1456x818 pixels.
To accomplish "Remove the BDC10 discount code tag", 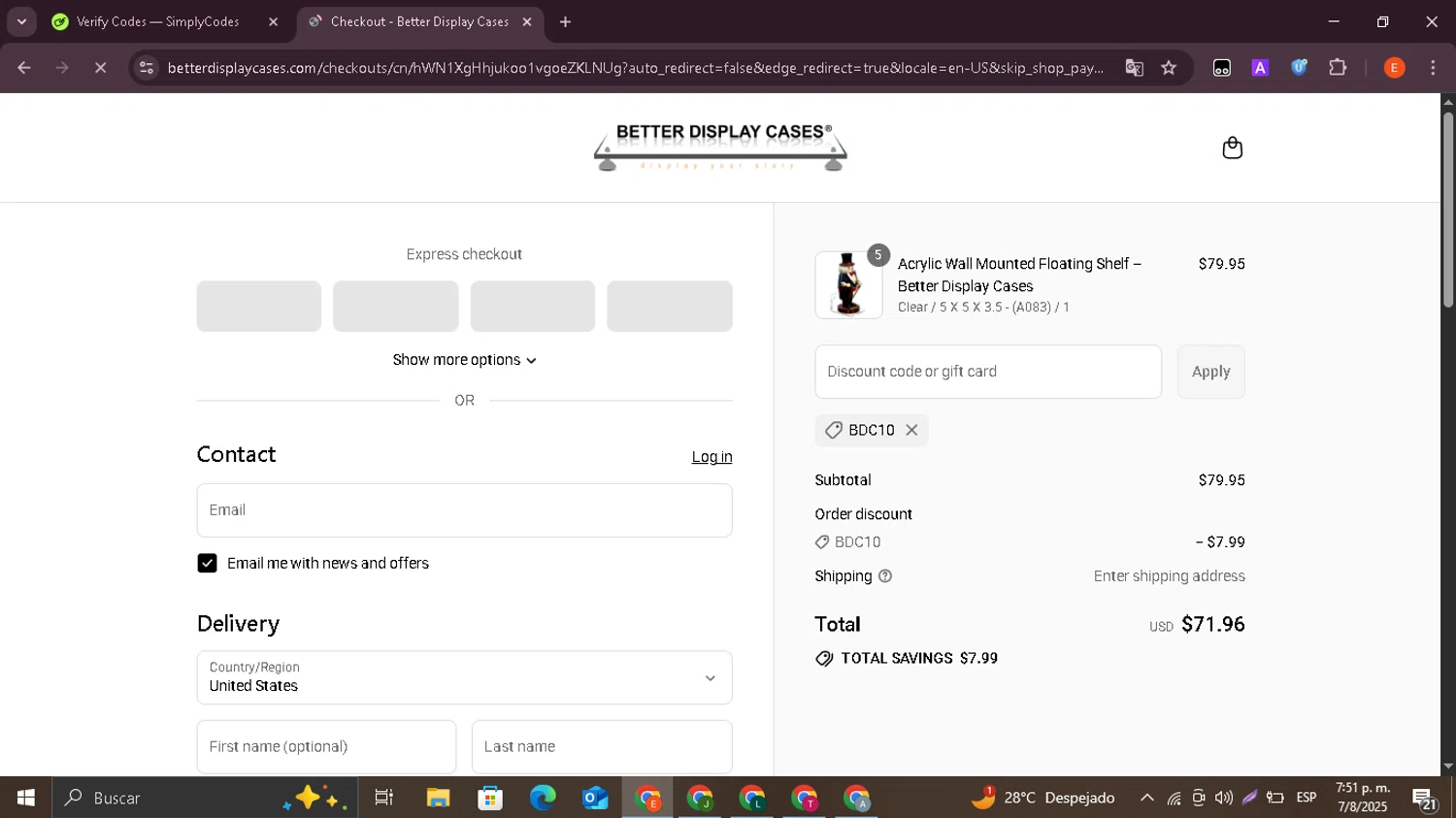I will (x=911, y=430).
